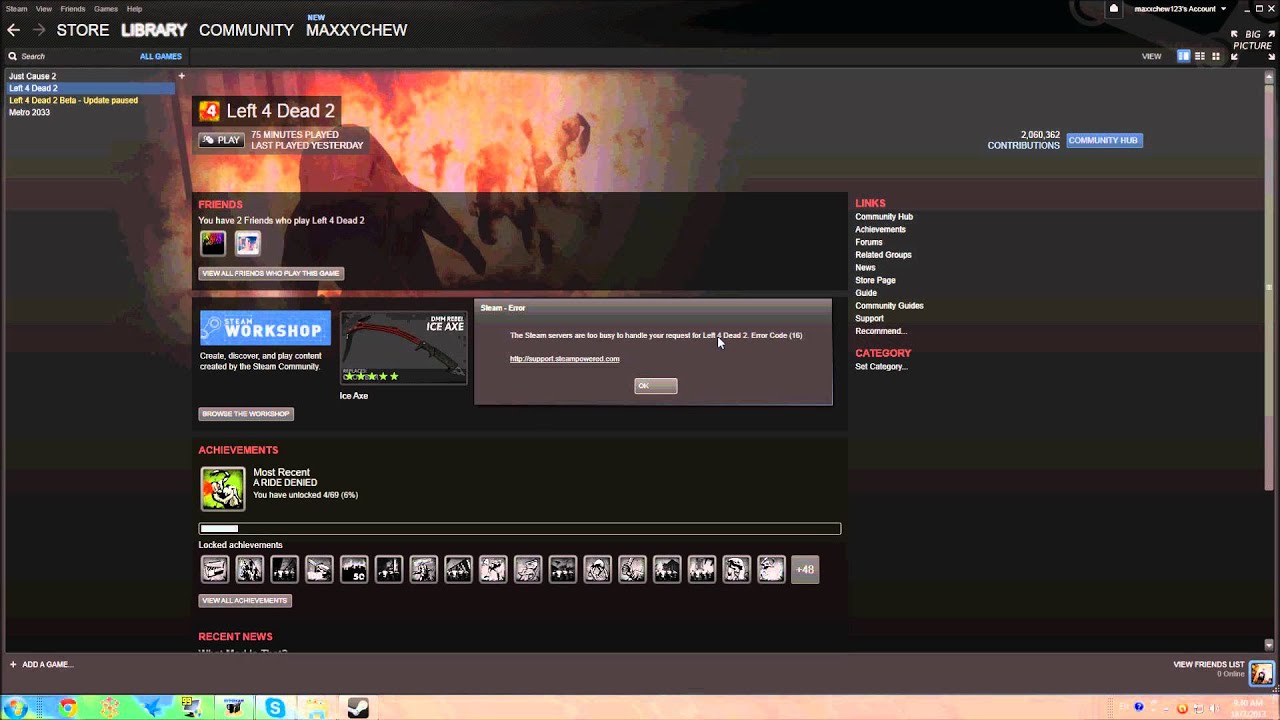This screenshot has height=720, width=1280.
Task: Click the Left 4 Dead 2 game icon
Action: 209,111
